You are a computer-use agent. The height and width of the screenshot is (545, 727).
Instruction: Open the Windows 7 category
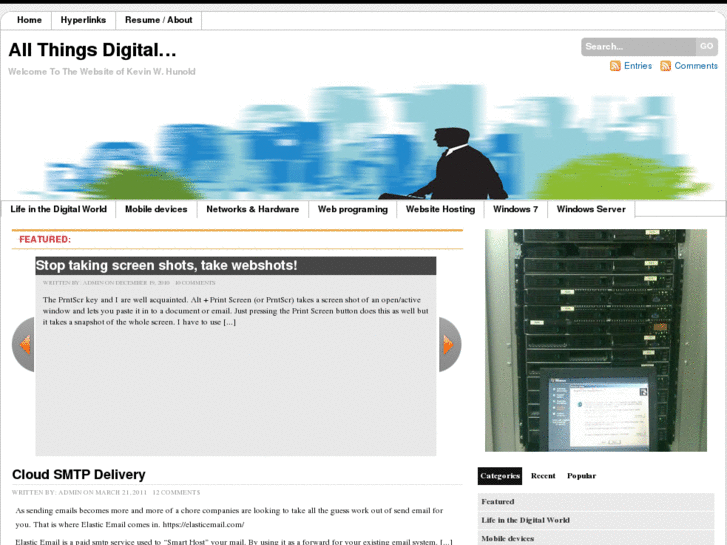[516, 209]
